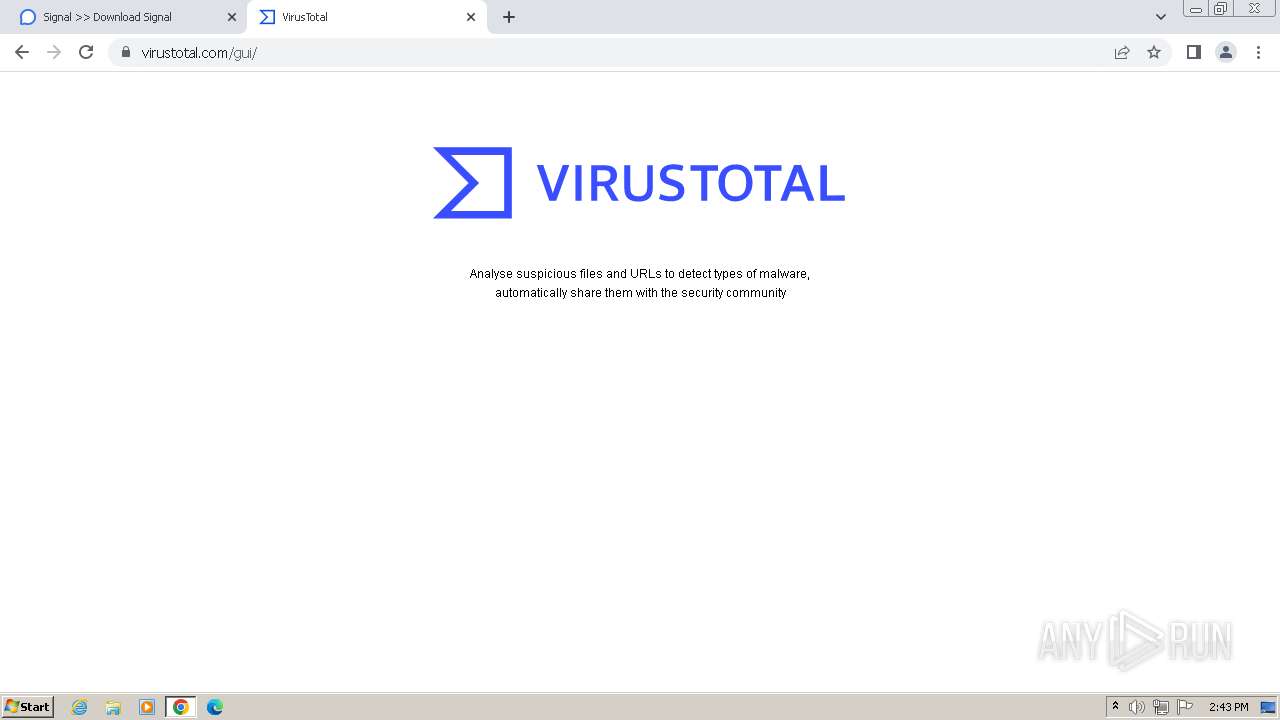Click 'Analyse suspicious files and URLs' text

[x=639, y=274]
